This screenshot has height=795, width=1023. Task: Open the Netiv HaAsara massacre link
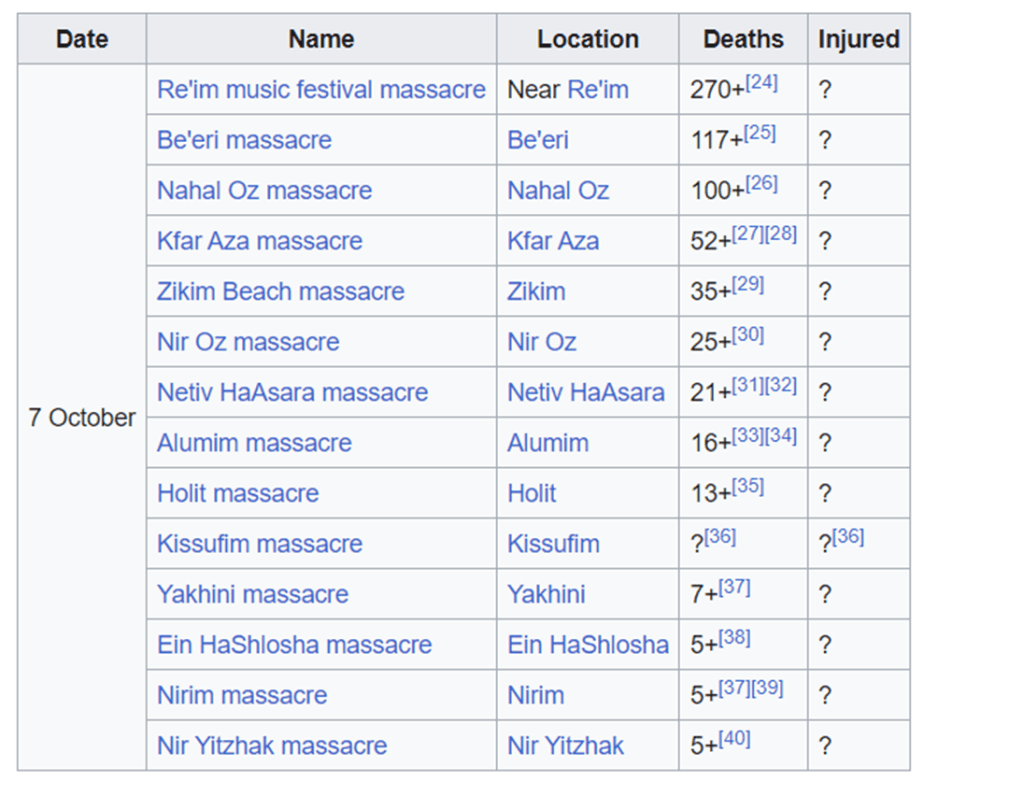click(x=292, y=393)
